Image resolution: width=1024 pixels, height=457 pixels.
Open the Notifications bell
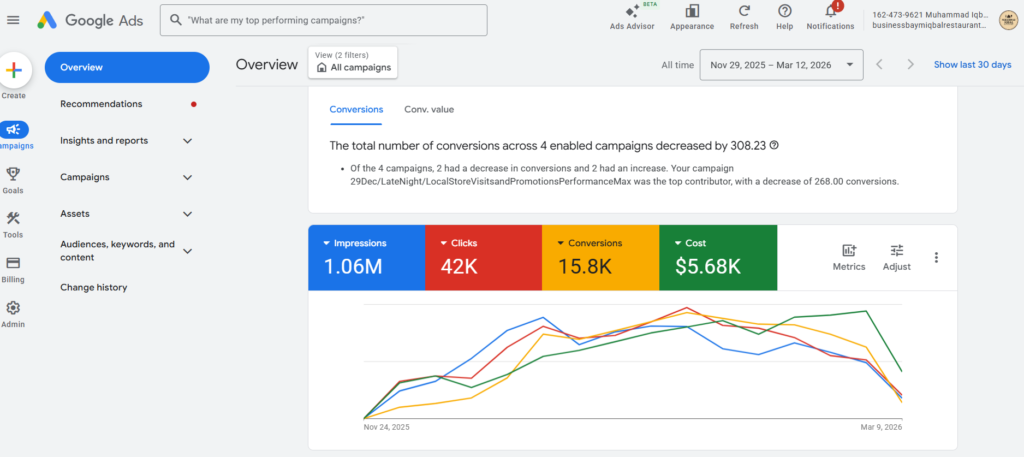pos(829,11)
